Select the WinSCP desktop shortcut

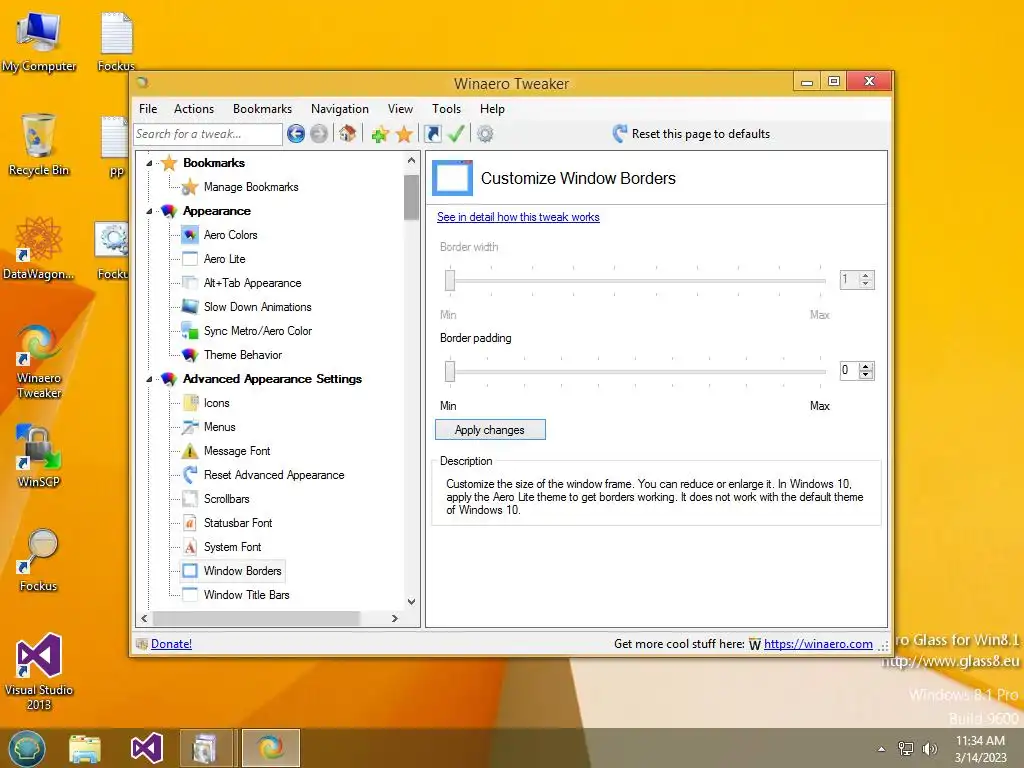pyautogui.click(x=39, y=456)
